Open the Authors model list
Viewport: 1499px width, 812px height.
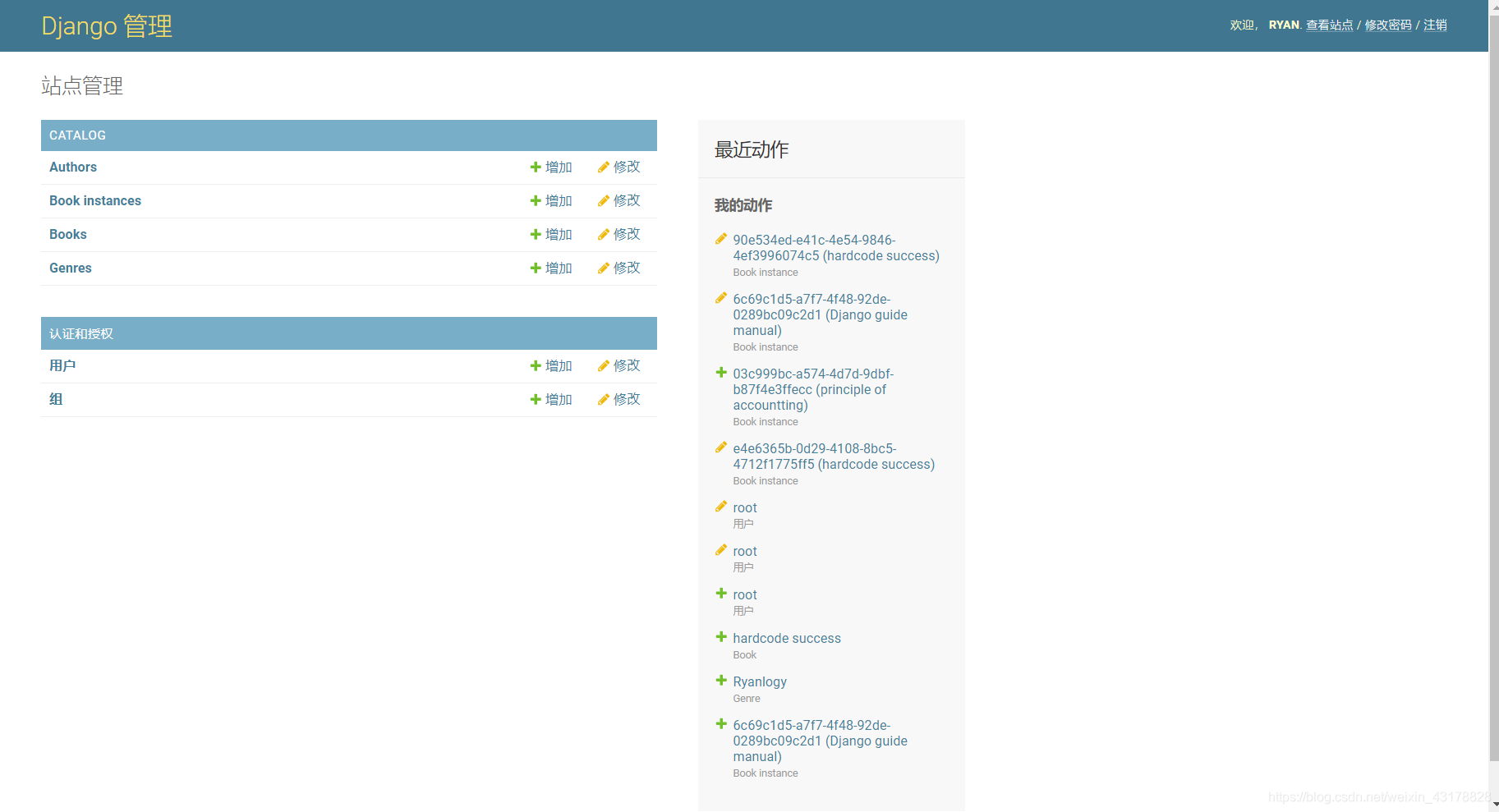[73, 167]
